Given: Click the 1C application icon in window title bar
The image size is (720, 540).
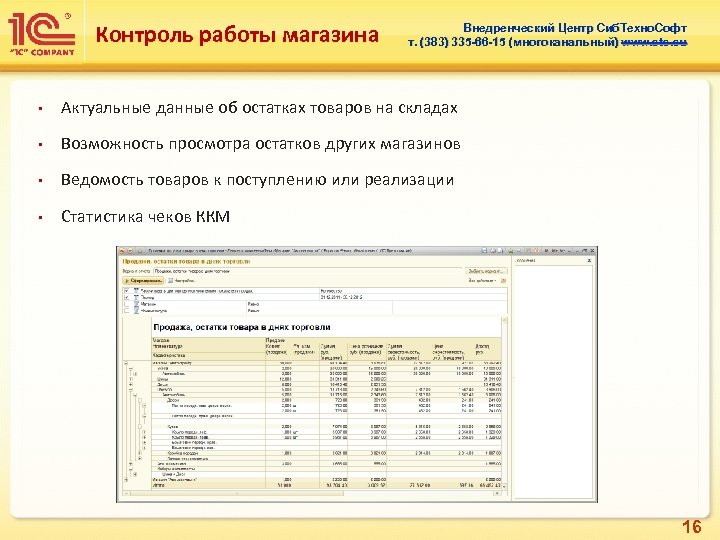Looking at the screenshot, I should point(122,251).
